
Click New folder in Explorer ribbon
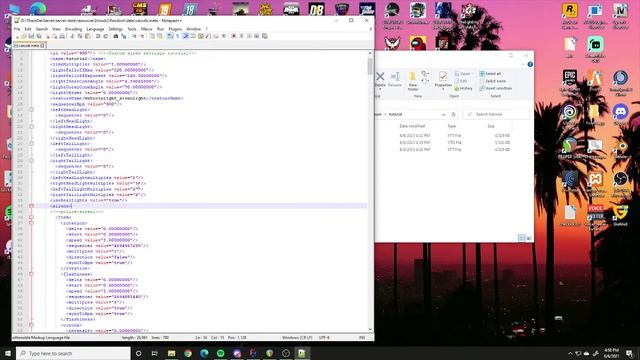[413, 81]
